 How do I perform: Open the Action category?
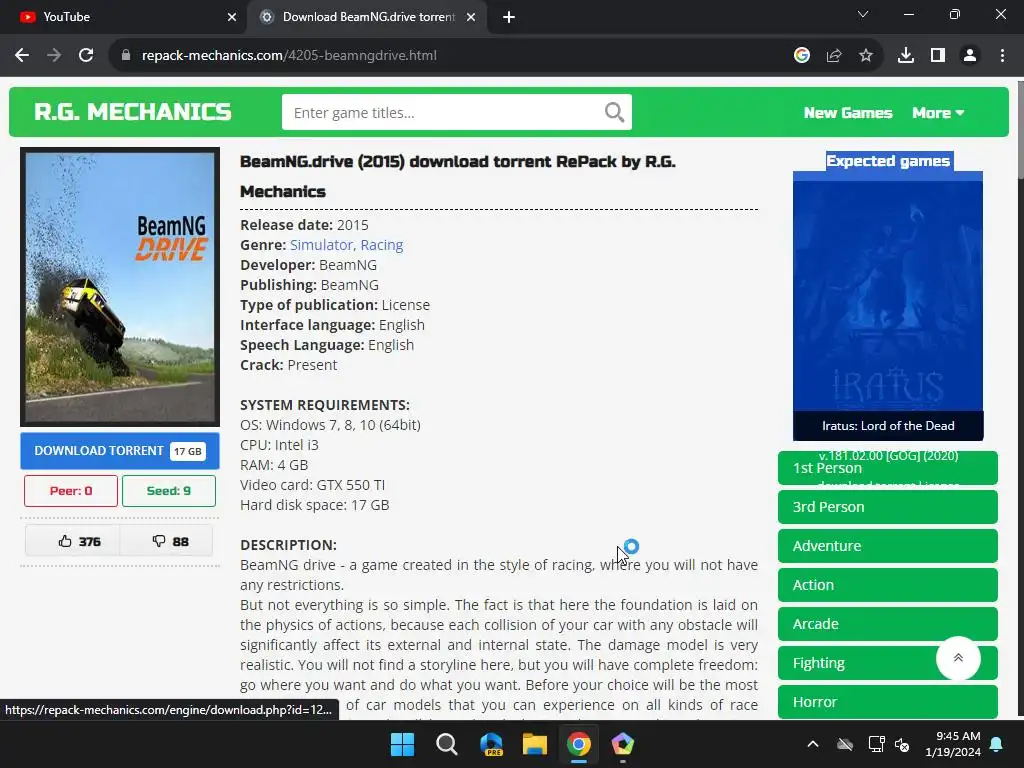coord(888,585)
